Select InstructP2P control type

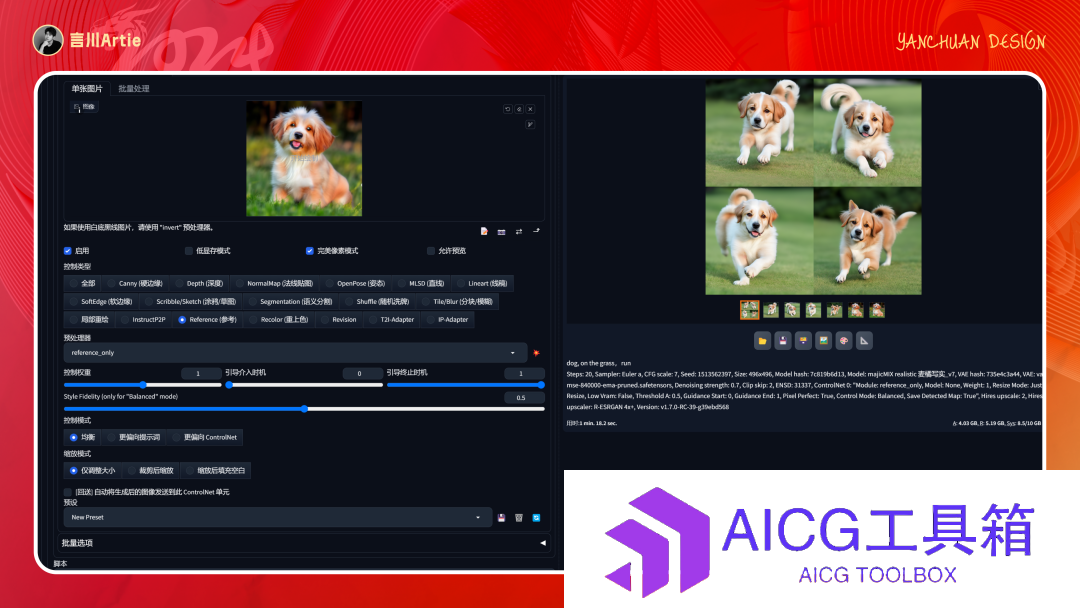click(143, 319)
